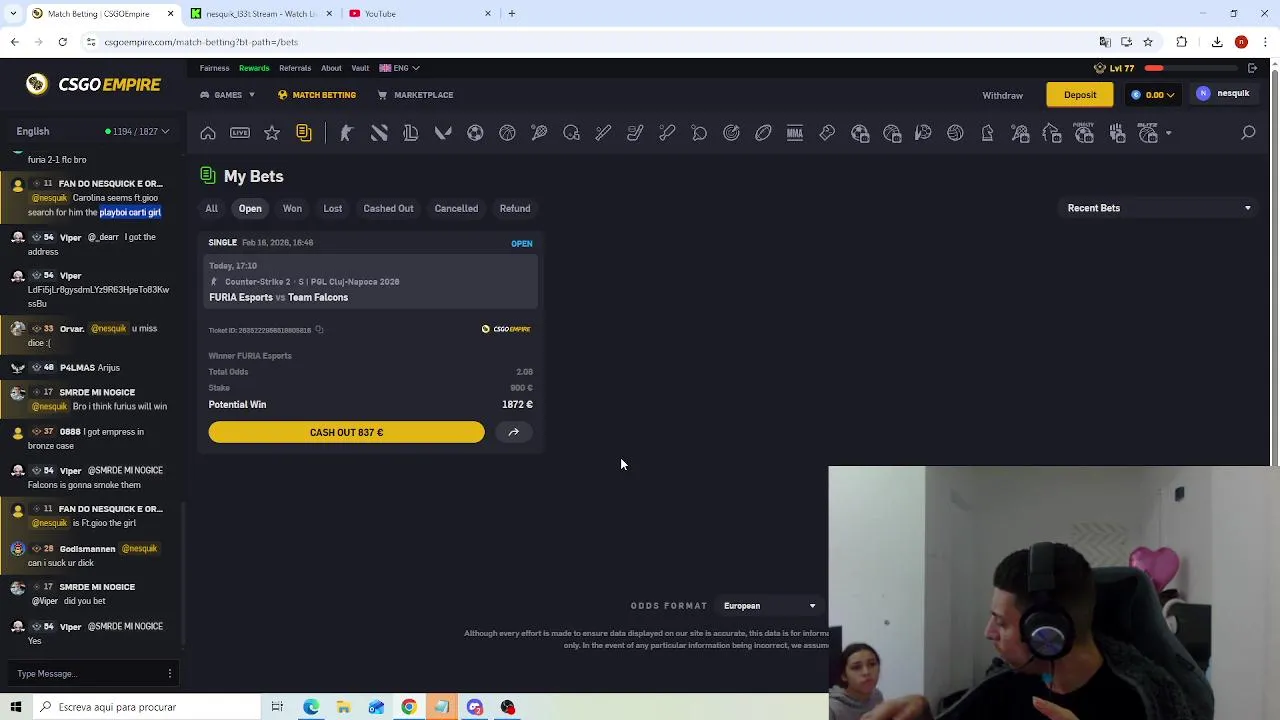
Task: Open the European odds format dropdown
Action: [x=769, y=606]
